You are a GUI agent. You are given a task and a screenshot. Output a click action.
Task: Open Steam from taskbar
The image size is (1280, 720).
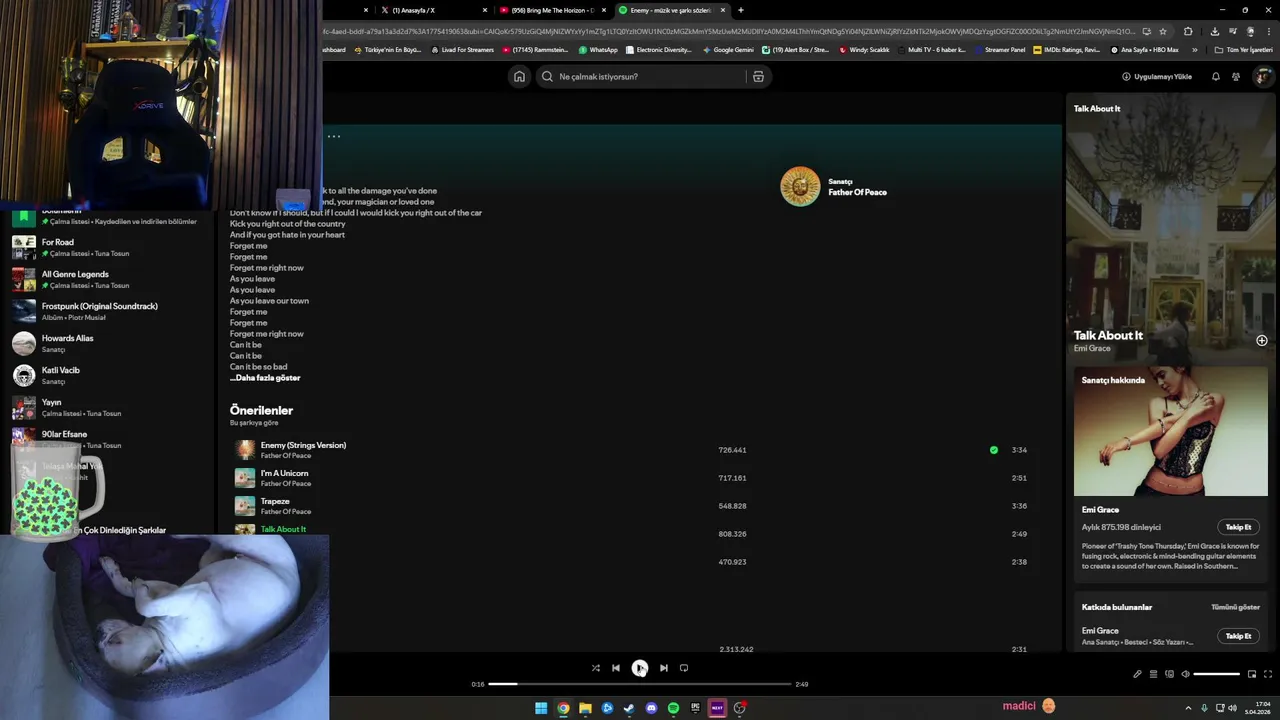[x=629, y=708]
